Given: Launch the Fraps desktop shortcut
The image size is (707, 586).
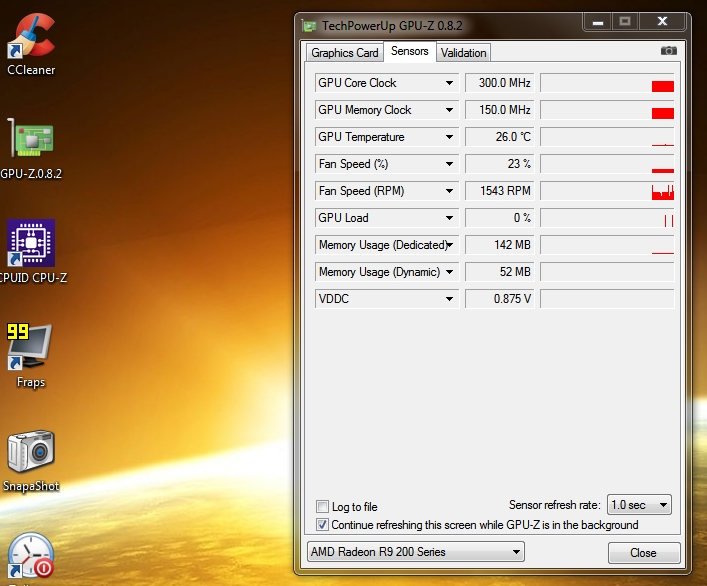Looking at the screenshot, I should coord(30,356).
